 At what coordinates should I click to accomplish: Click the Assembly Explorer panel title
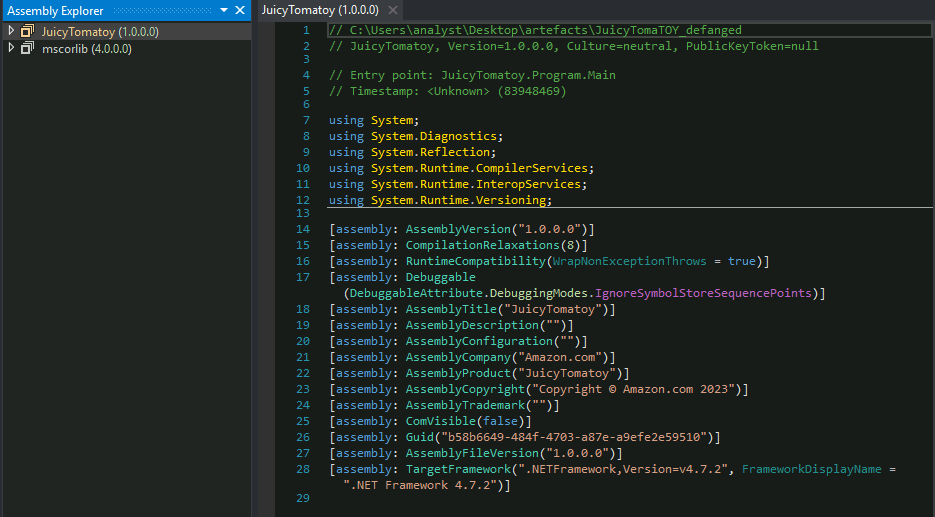tap(55, 11)
